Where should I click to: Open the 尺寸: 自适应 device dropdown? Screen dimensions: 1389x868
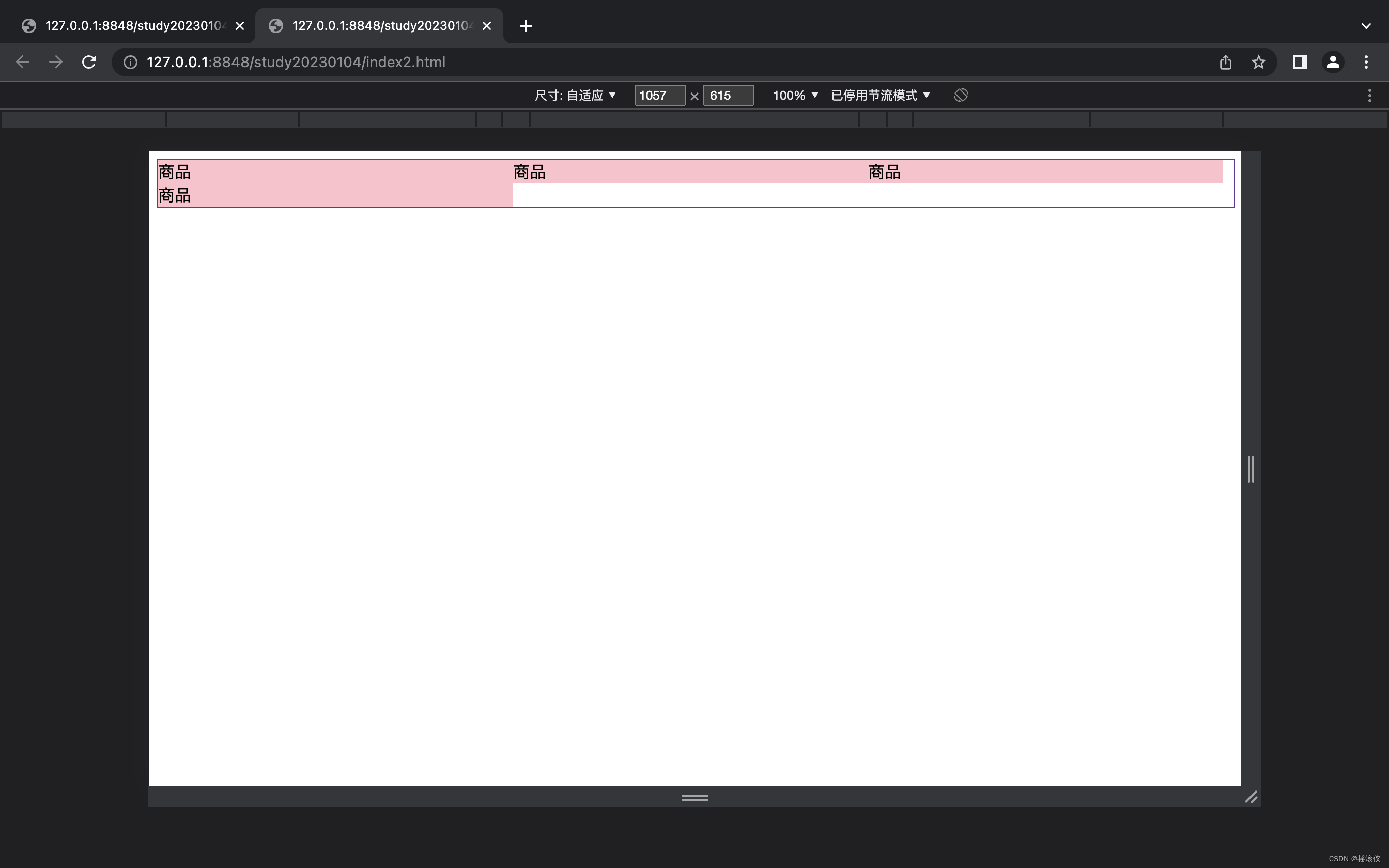(x=575, y=95)
